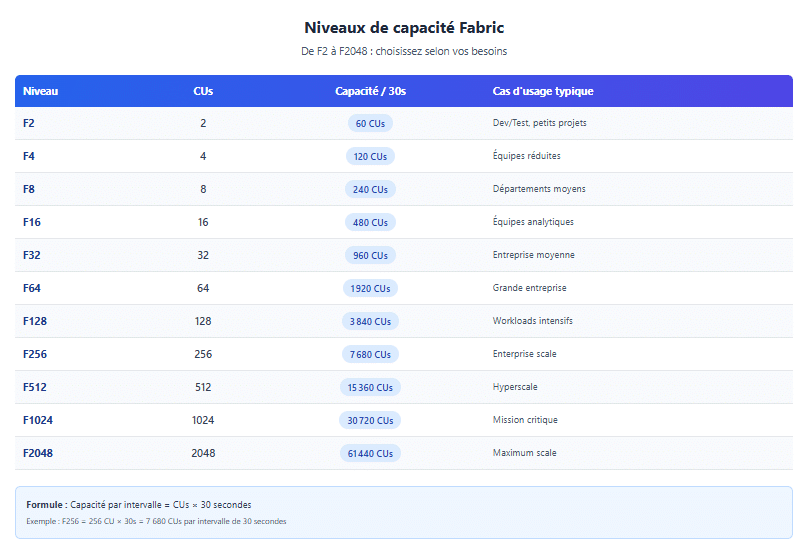Select the F8 level label

(x=29, y=189)
